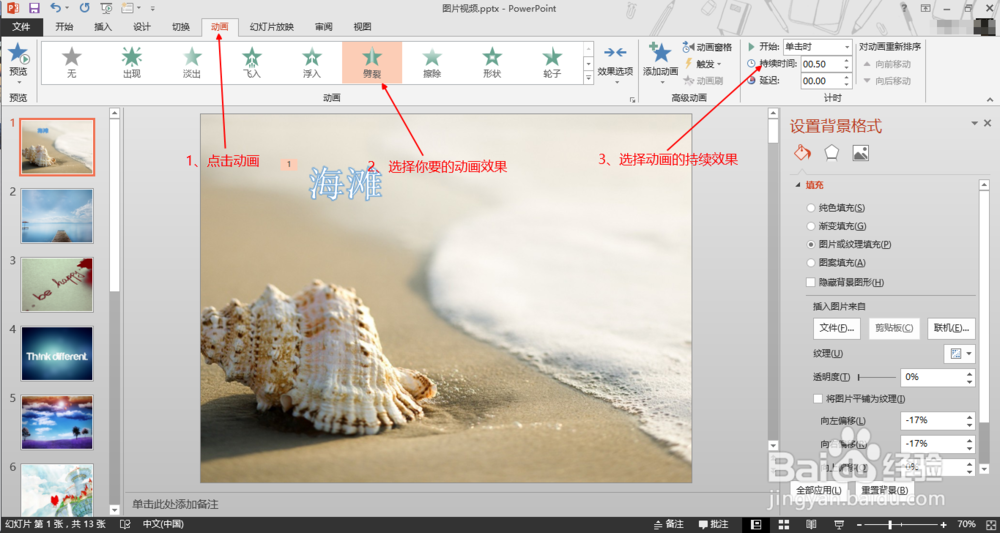Screen dimensions: 1000x533
Task: Toggle 备注 (Notes) pane in status bar
Action: pyautogui.click(x=669, y=523)
